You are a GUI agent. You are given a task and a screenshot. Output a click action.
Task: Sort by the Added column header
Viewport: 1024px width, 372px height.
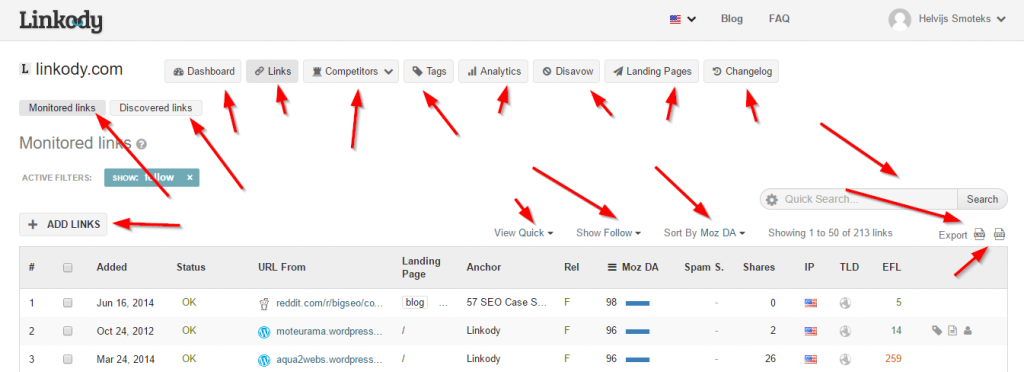[x=112, y=267]
